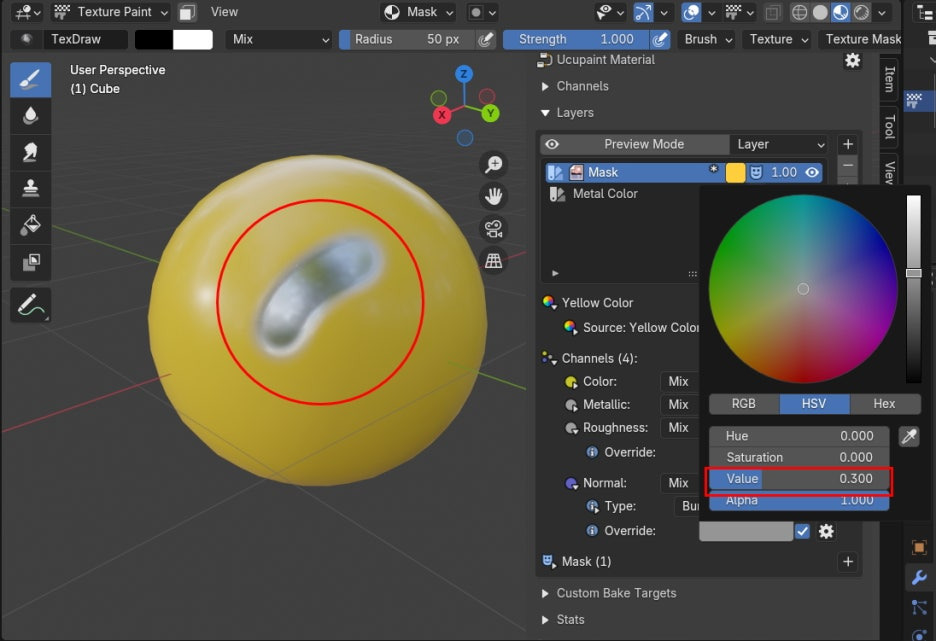Viewport: 936px width, 641px height.
Task: Open the Brush settings dropdown
Action: click(708, 39)
